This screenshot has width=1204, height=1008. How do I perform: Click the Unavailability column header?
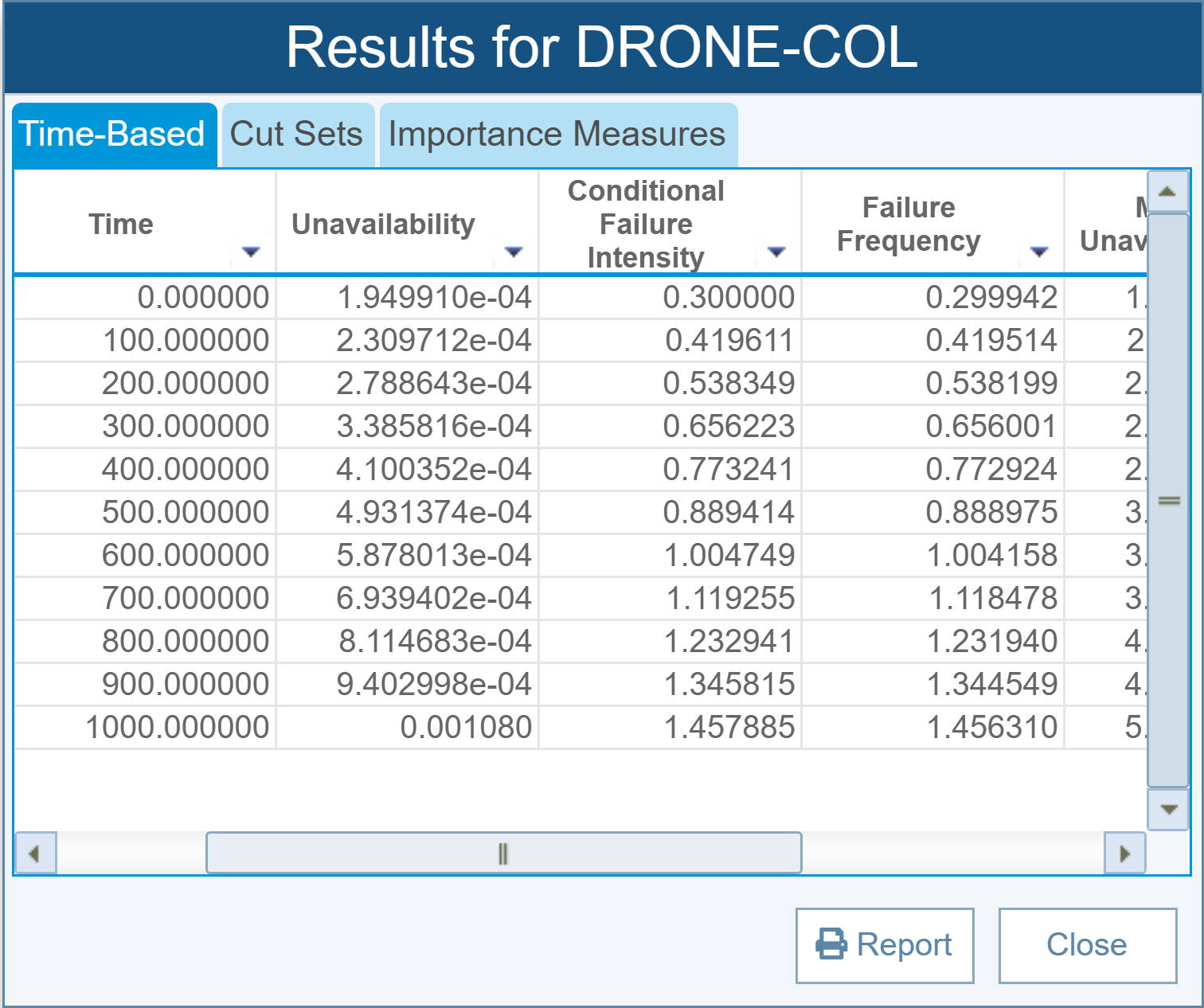tap(383, 224)
